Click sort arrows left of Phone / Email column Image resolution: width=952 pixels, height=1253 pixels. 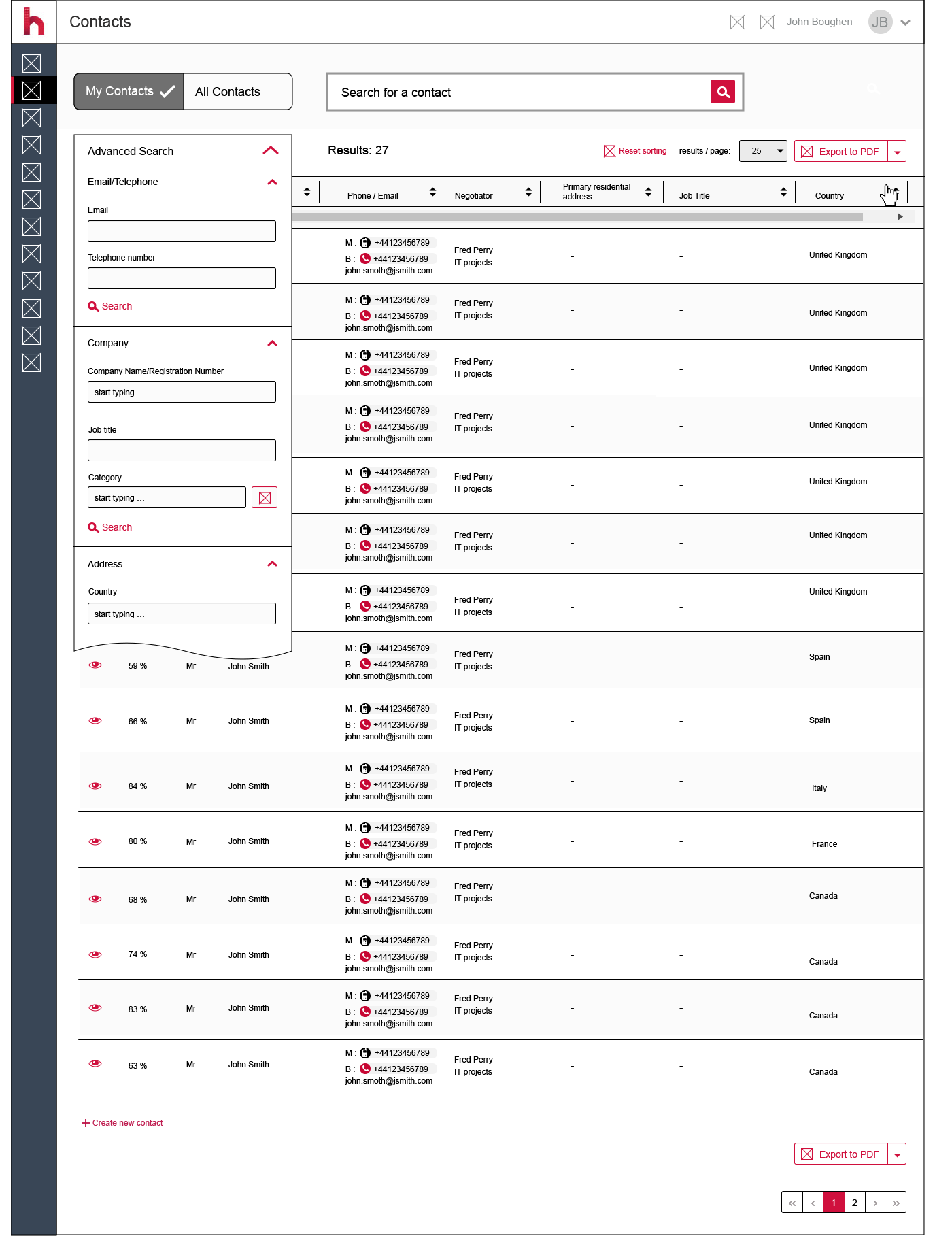tap(307, 193)
